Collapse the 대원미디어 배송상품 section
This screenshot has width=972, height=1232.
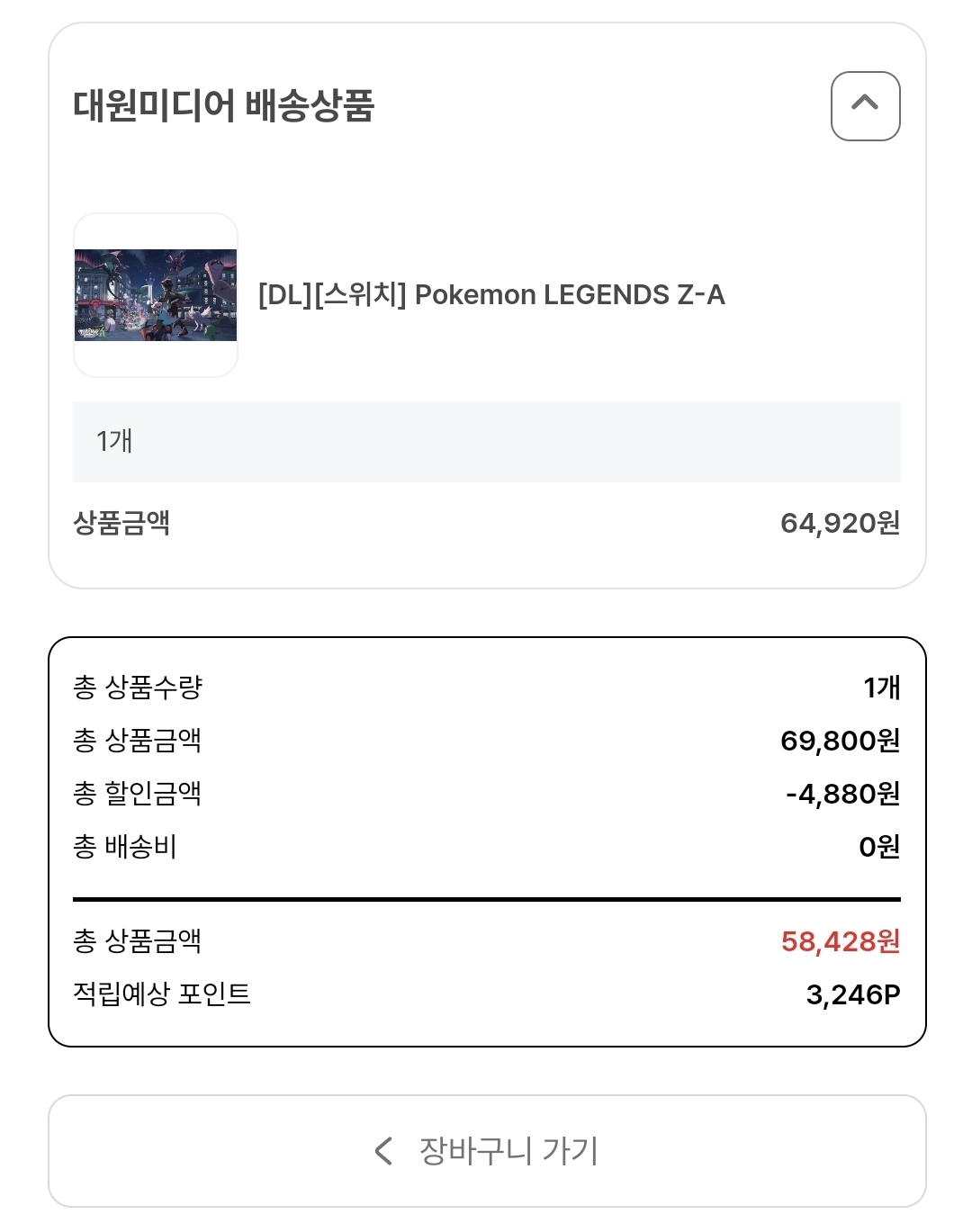point(865,106)
